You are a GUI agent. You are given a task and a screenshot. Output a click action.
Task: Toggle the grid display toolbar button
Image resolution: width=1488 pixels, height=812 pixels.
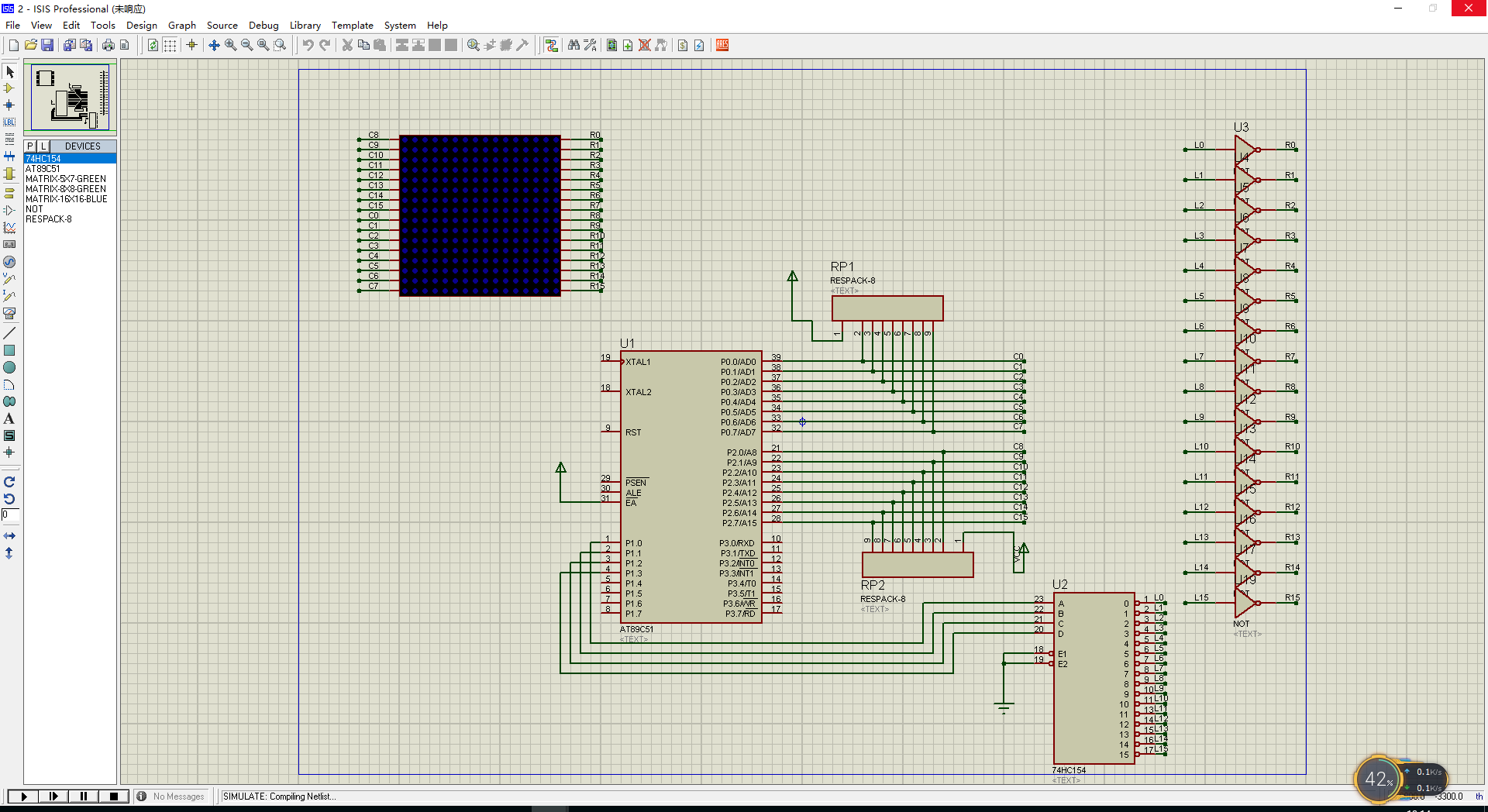click(170, 45)
